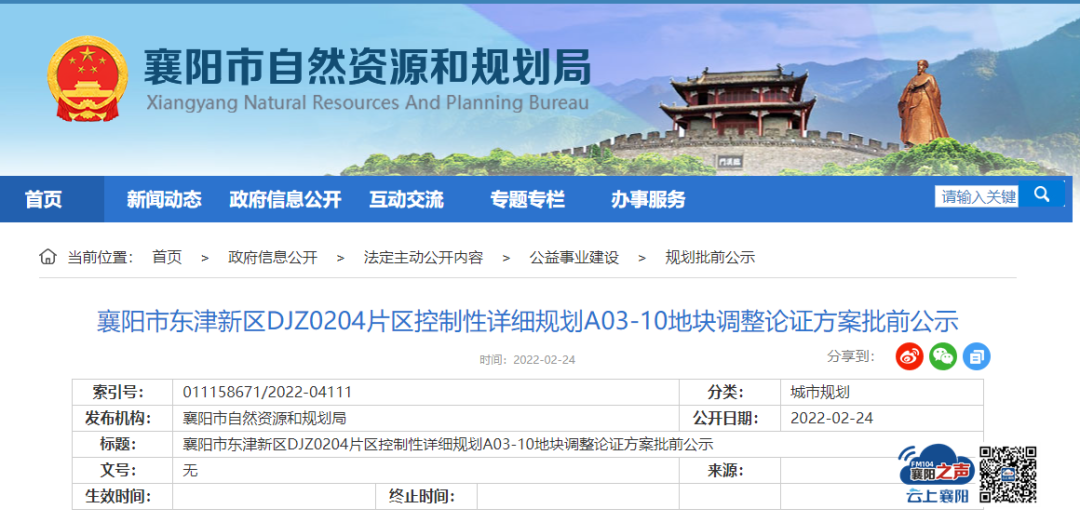The width and height of the screenshot is (1080, 522).
Task: Click breadcrumb link 首页
Action: click(x=167, y=258)
